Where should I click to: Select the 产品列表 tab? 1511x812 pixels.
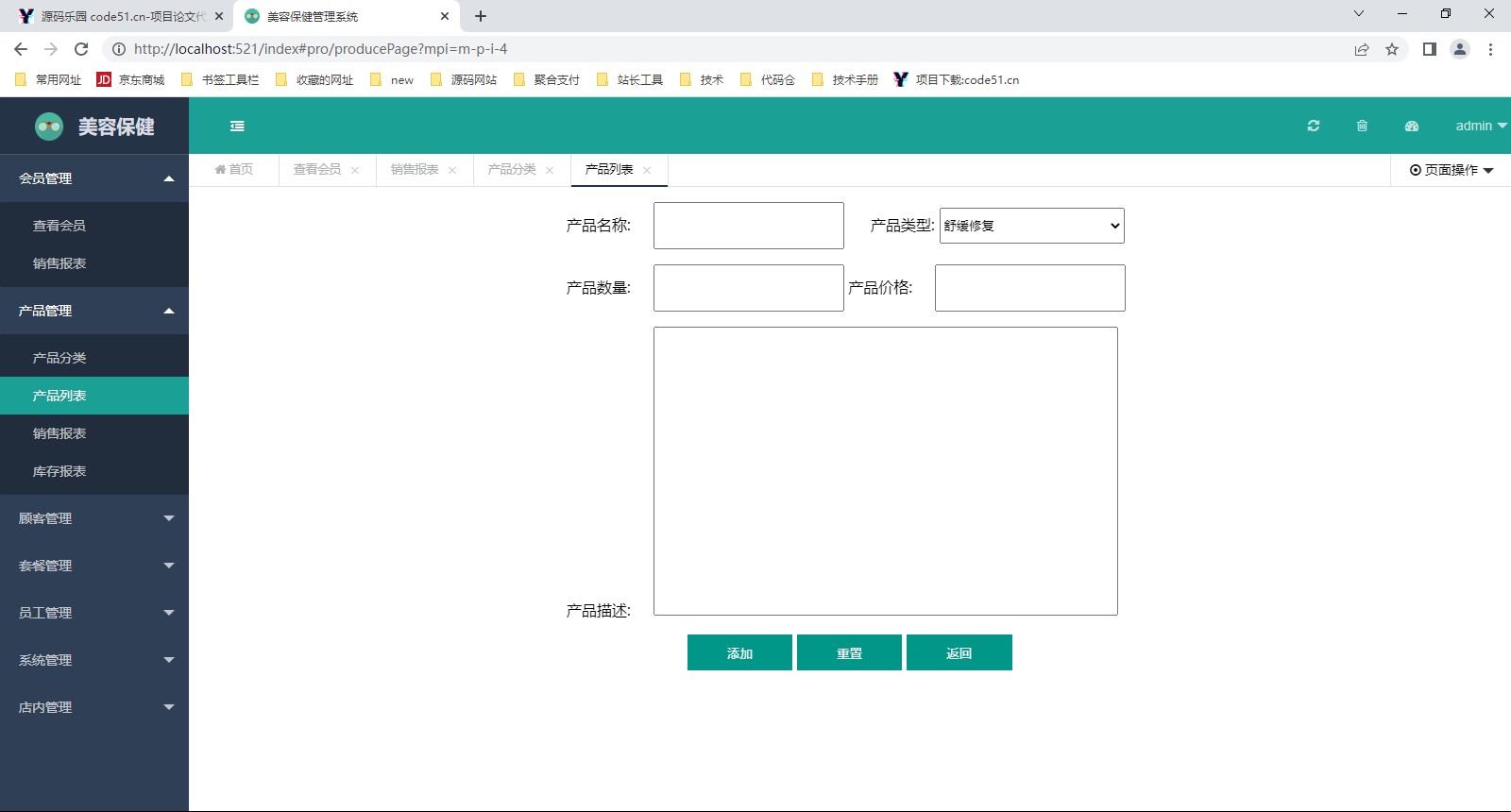point(609,170)
